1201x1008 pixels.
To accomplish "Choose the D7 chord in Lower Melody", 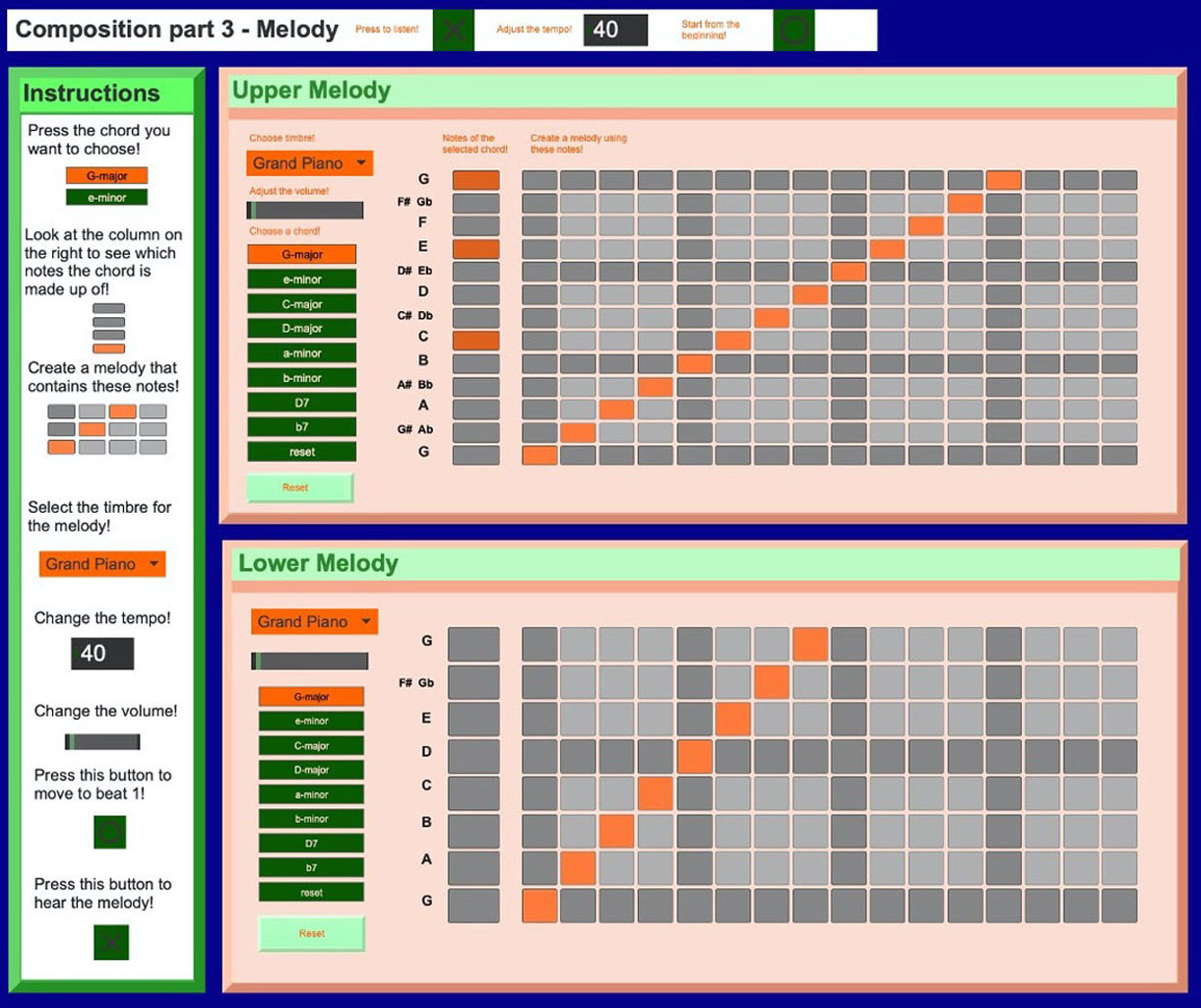I will [x=311, y=844].
